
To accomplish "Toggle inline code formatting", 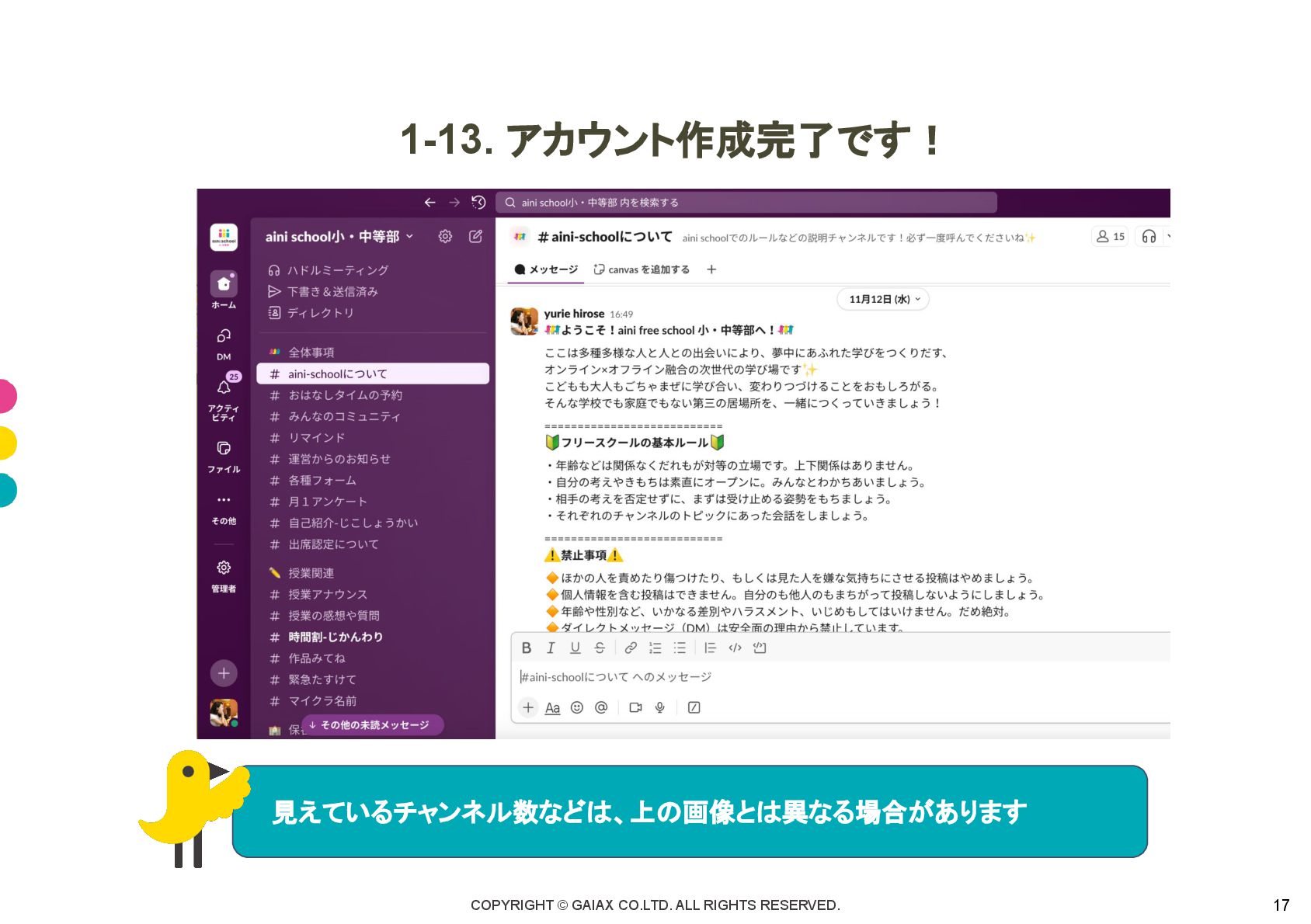I will click(735, 648).
